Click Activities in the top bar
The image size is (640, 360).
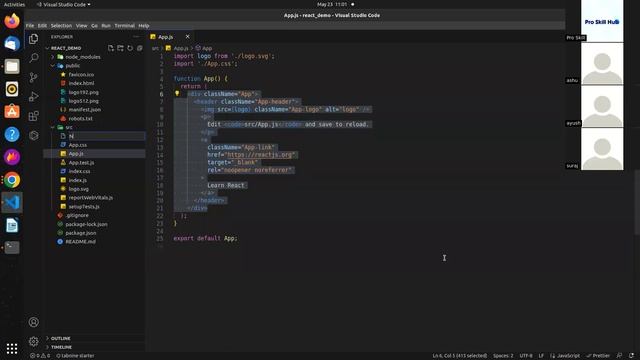14,4
